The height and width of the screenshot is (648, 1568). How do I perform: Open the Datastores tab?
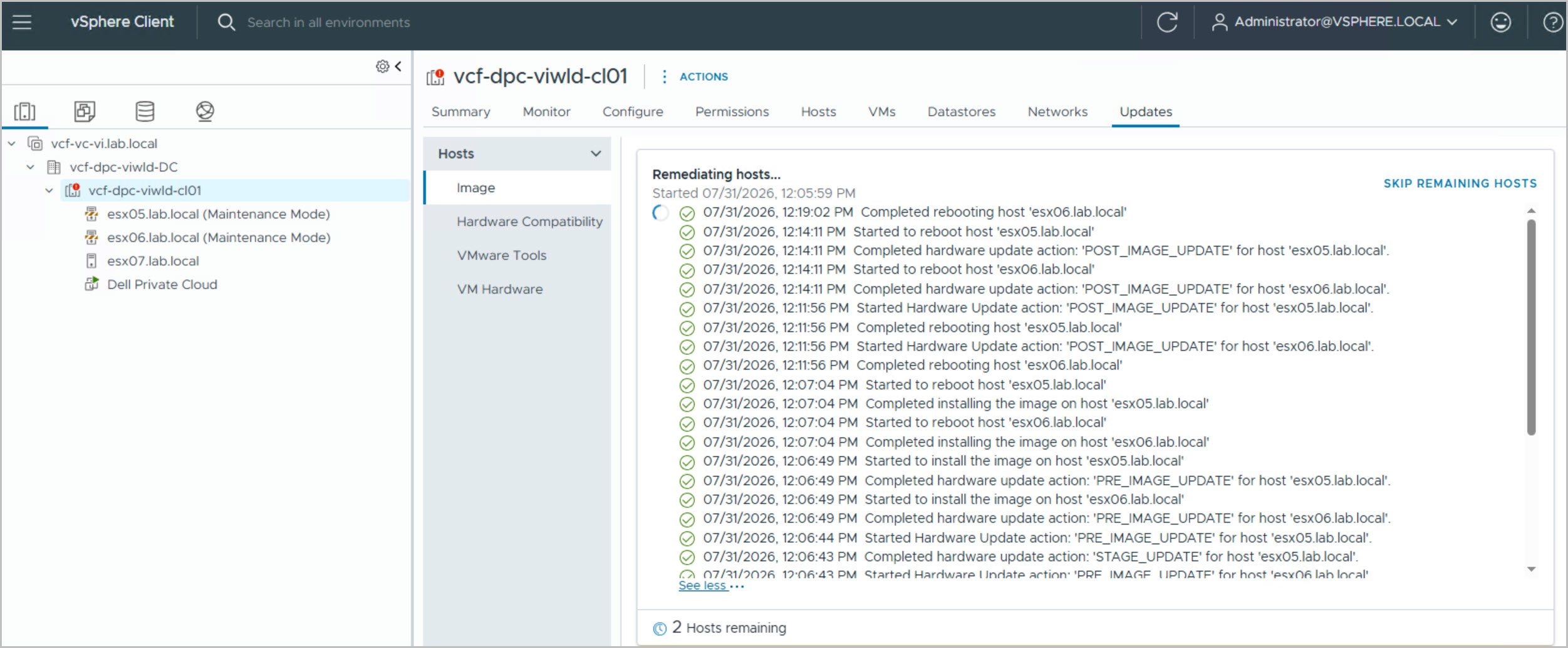961,111
